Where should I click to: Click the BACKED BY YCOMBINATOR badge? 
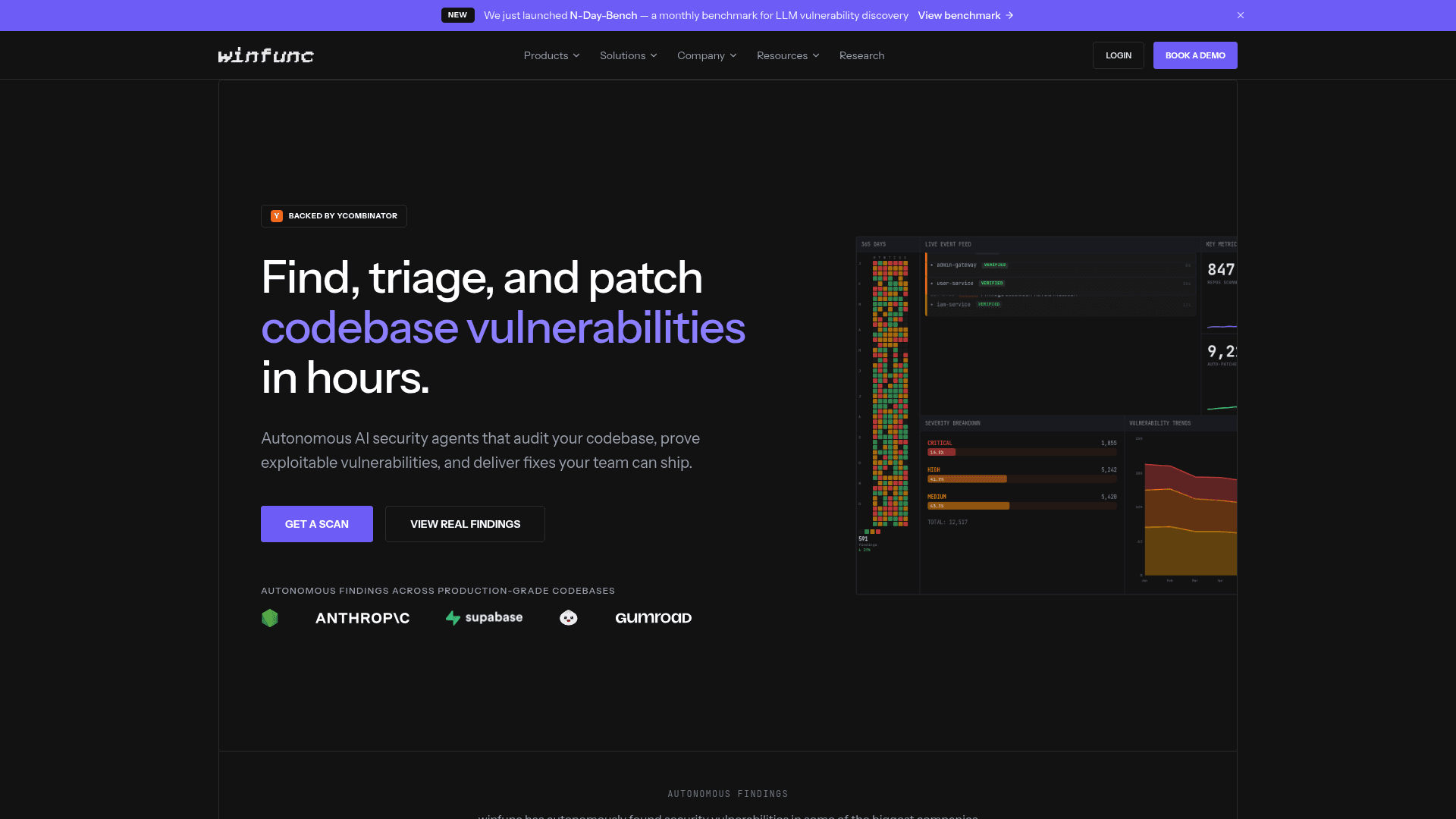(x=334, y=216)
